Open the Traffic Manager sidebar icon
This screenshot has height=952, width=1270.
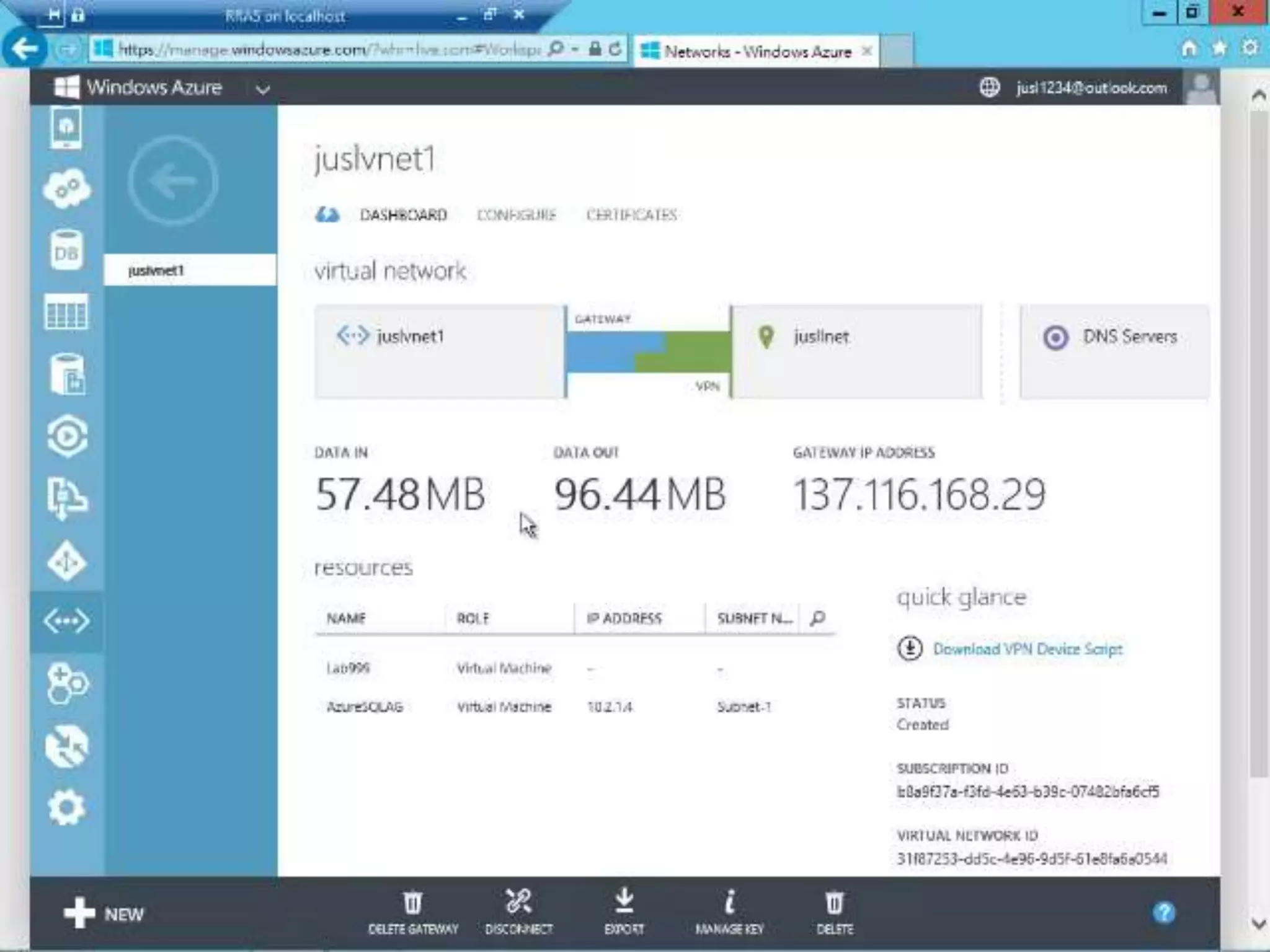coord(67,746)
